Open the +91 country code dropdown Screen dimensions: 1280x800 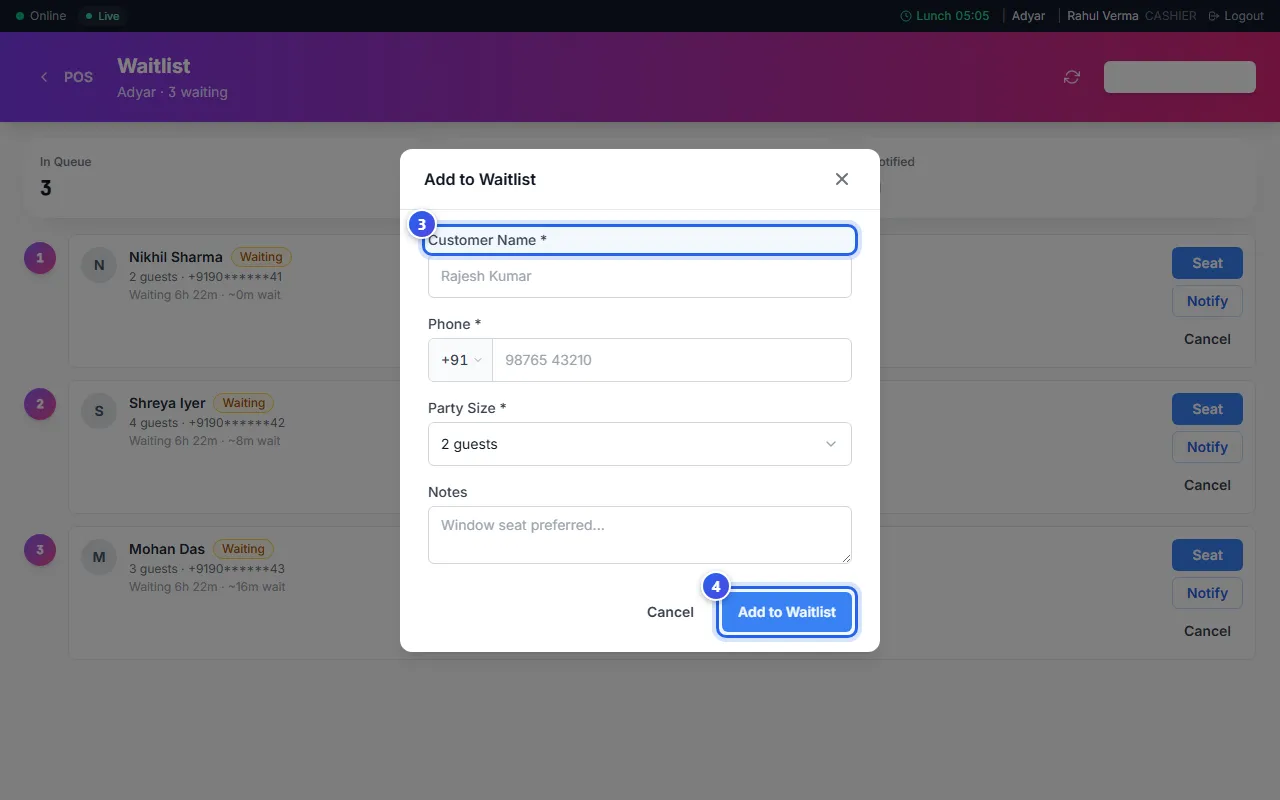(x=461, y=360)
